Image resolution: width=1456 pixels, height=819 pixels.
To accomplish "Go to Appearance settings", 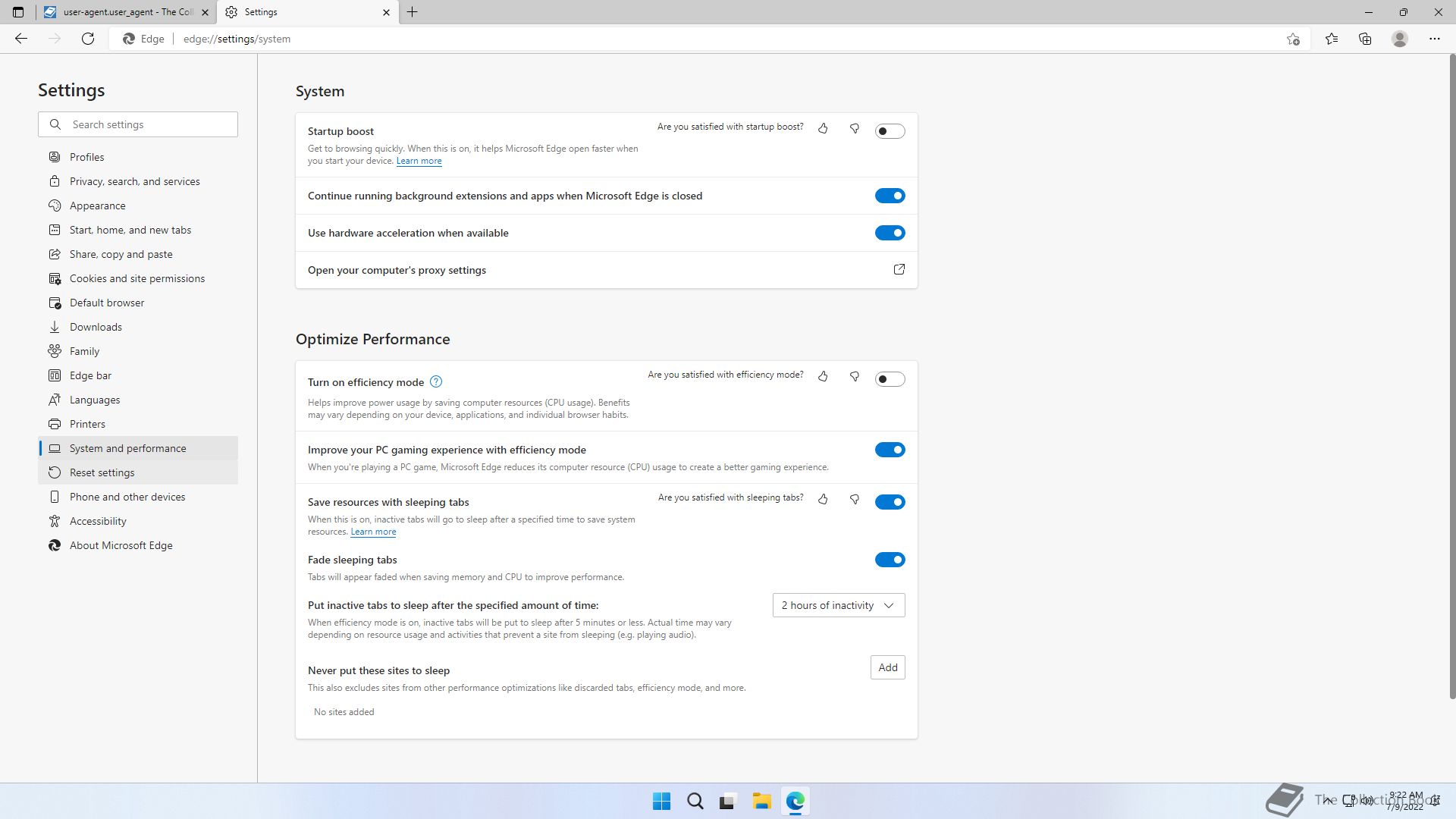I will coord(138,206).
